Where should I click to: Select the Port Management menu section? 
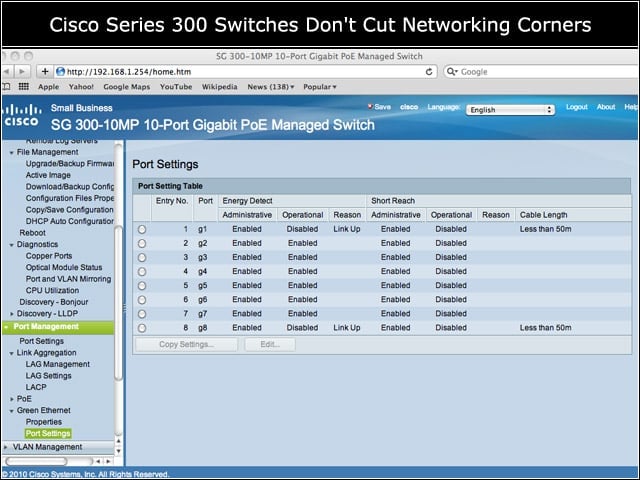click(58, 327)
